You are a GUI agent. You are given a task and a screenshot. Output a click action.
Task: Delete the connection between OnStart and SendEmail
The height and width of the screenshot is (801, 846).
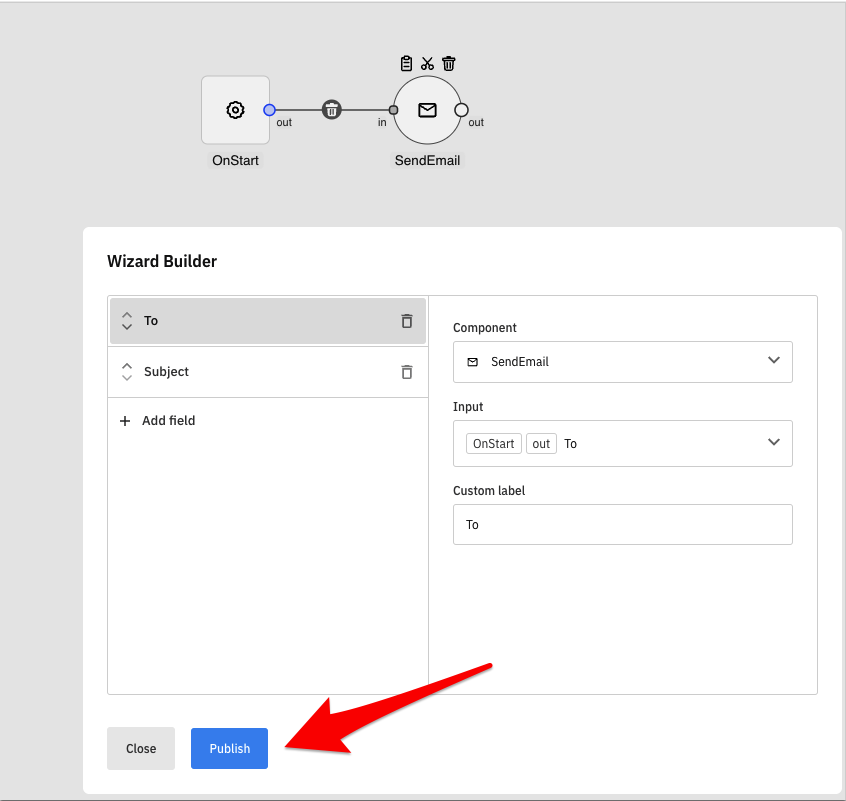(332, 110)
